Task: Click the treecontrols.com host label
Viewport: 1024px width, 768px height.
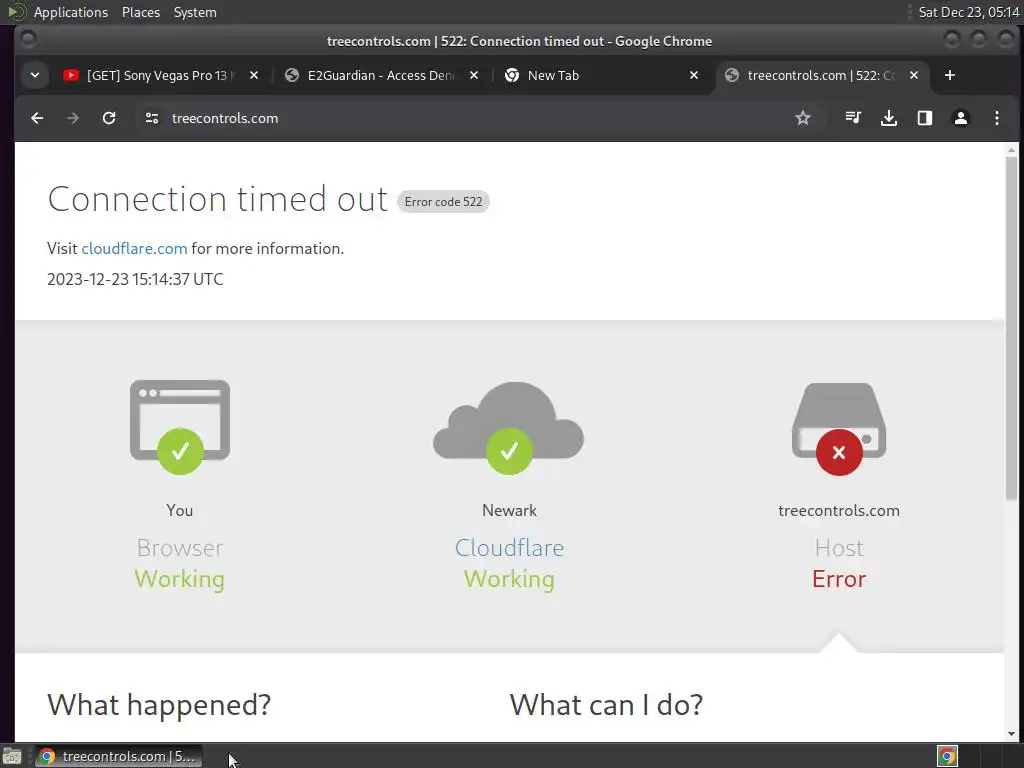Action: tap(839, 511)
